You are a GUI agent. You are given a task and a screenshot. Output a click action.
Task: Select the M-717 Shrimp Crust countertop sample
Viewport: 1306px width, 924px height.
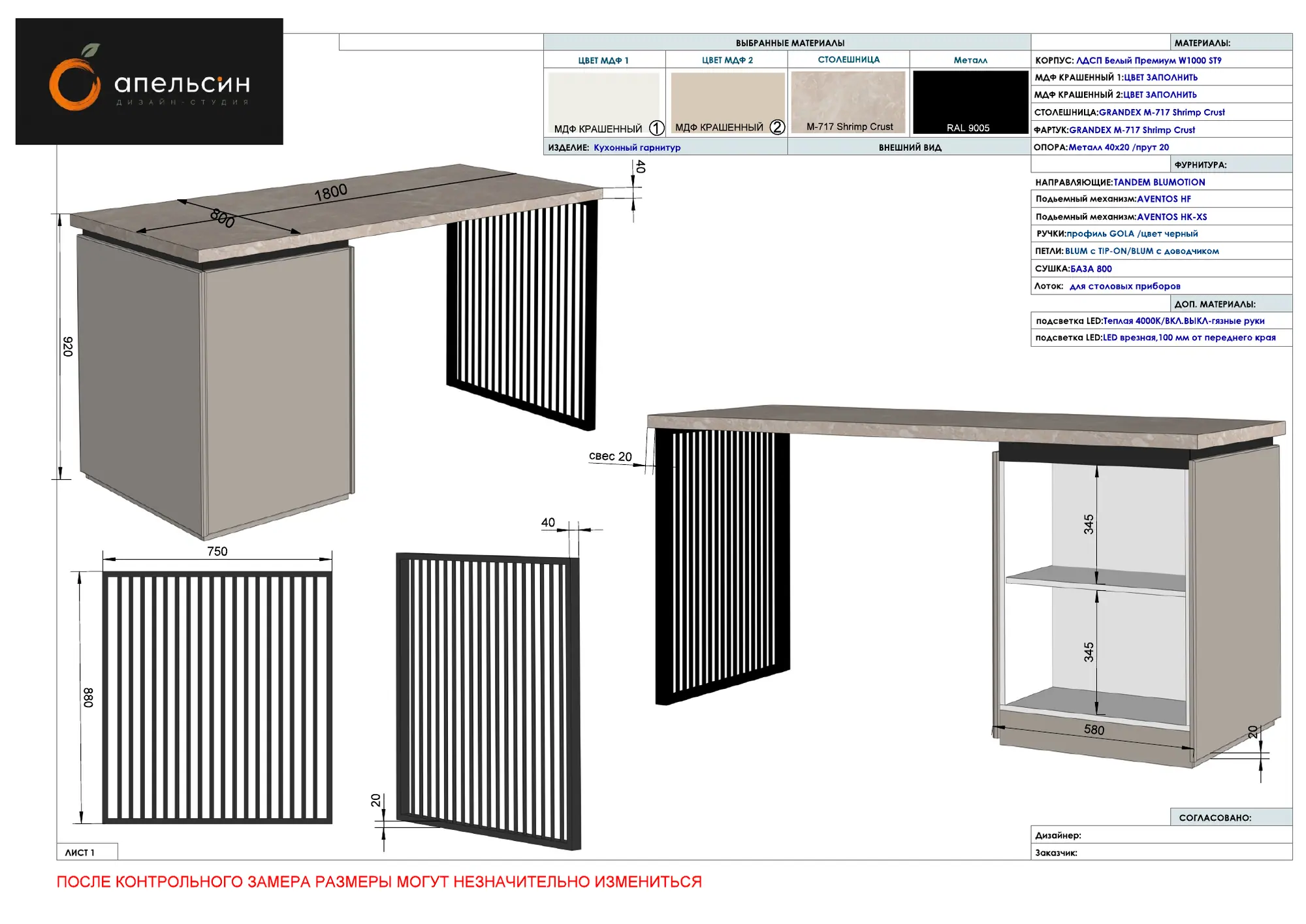[x=848, y=103]
